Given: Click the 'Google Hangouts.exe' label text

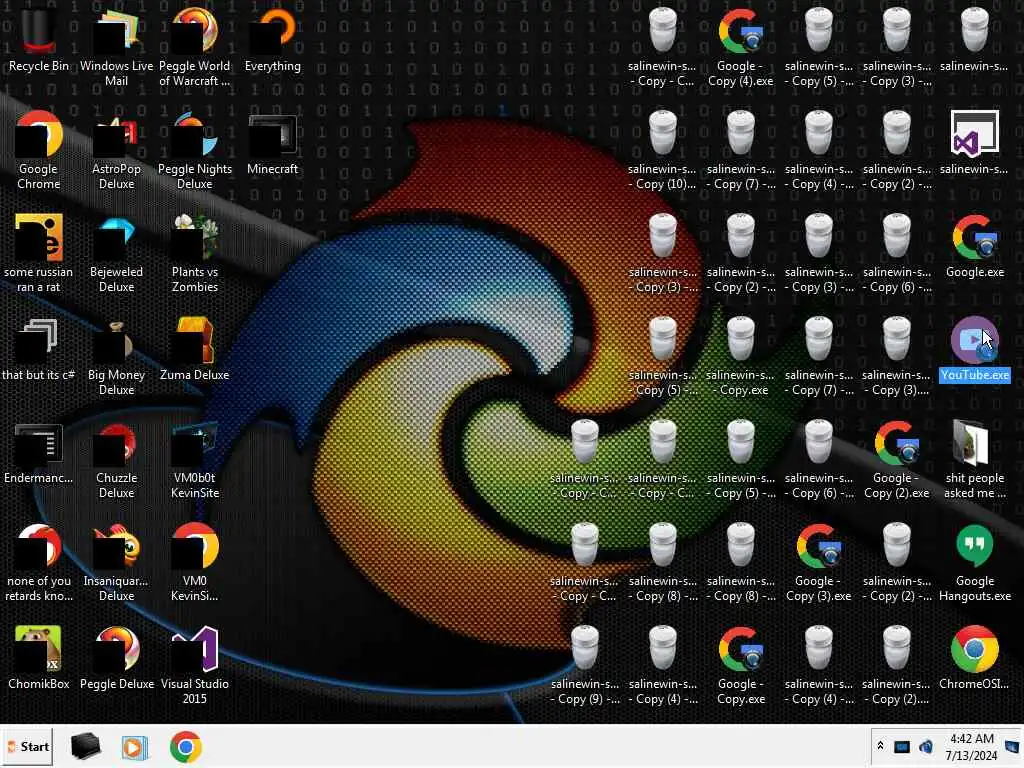Looking at the screenshot, I should (975, 588).
